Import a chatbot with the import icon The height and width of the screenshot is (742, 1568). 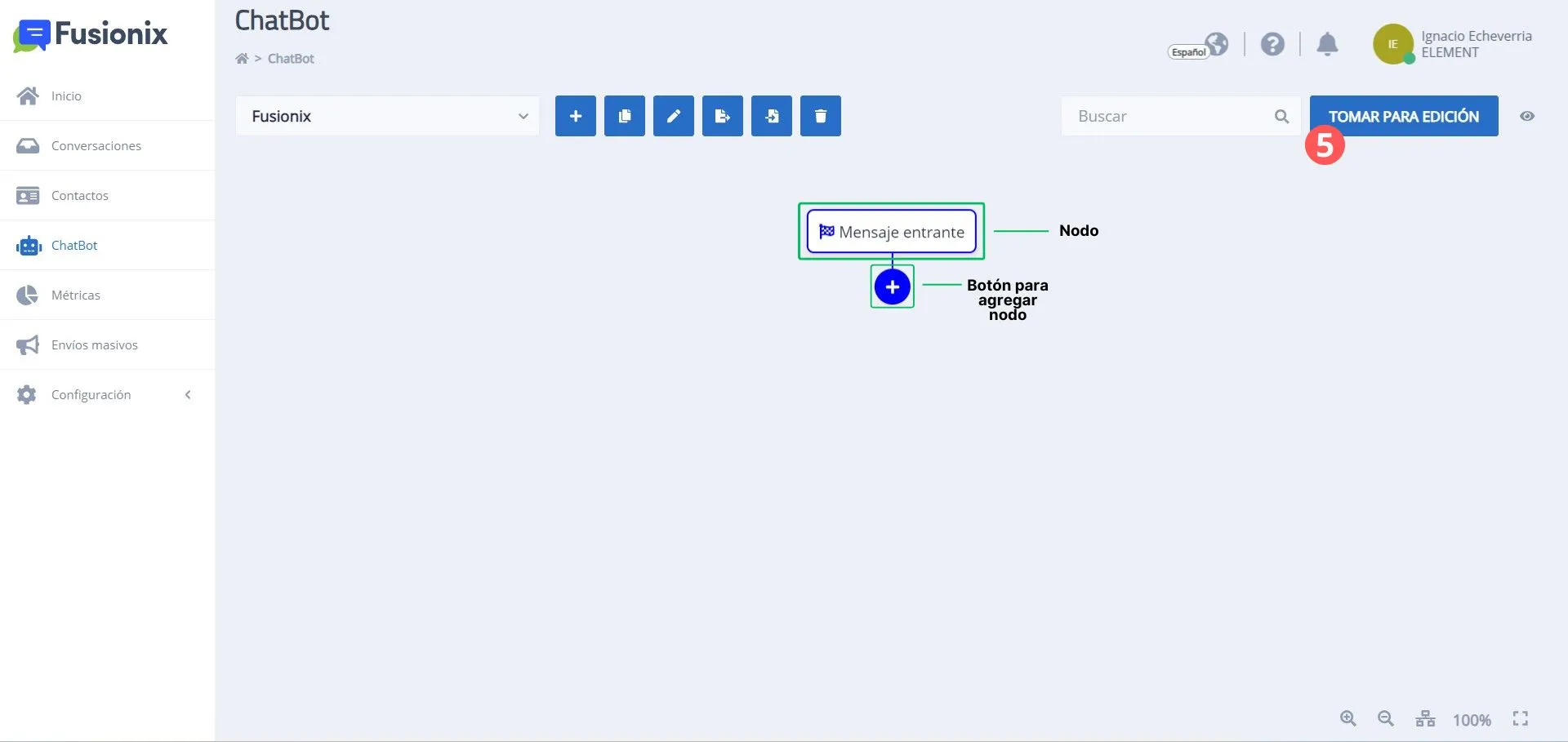click(772, 116)
